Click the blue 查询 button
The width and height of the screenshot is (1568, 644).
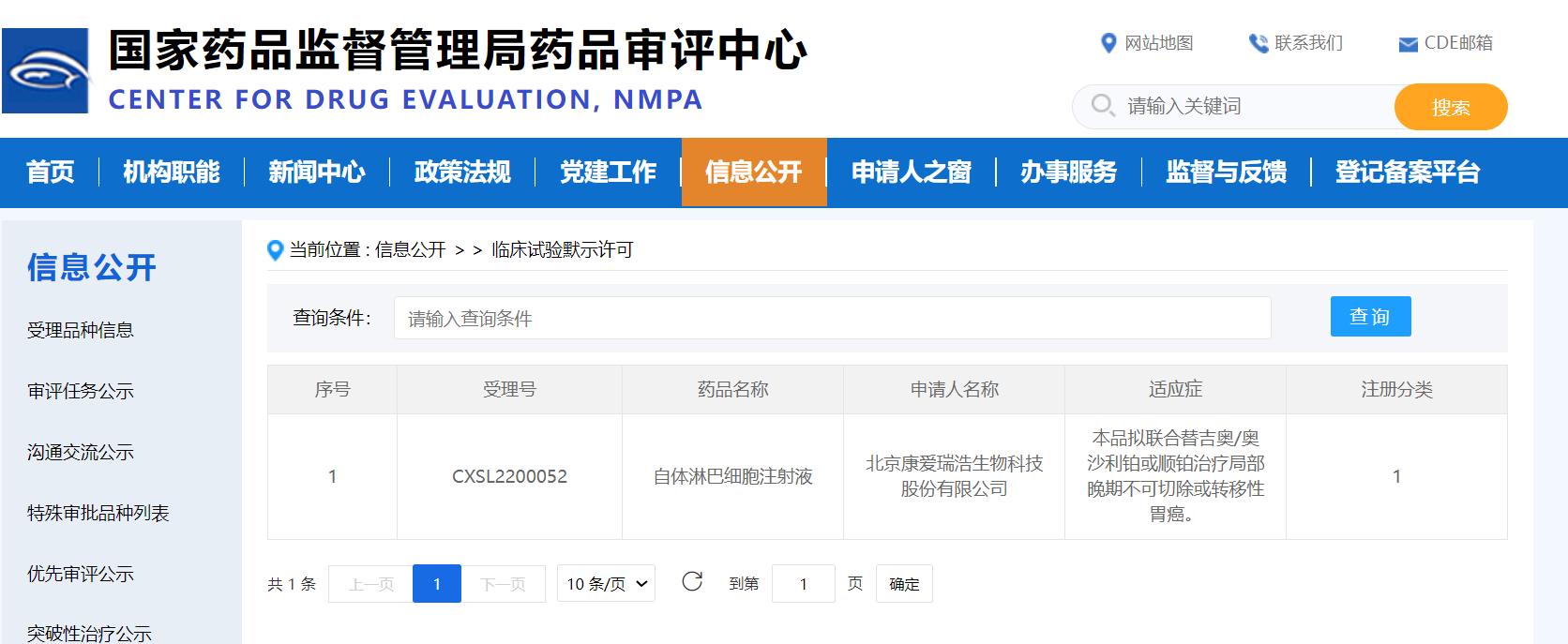click(x=1370, y=316)
